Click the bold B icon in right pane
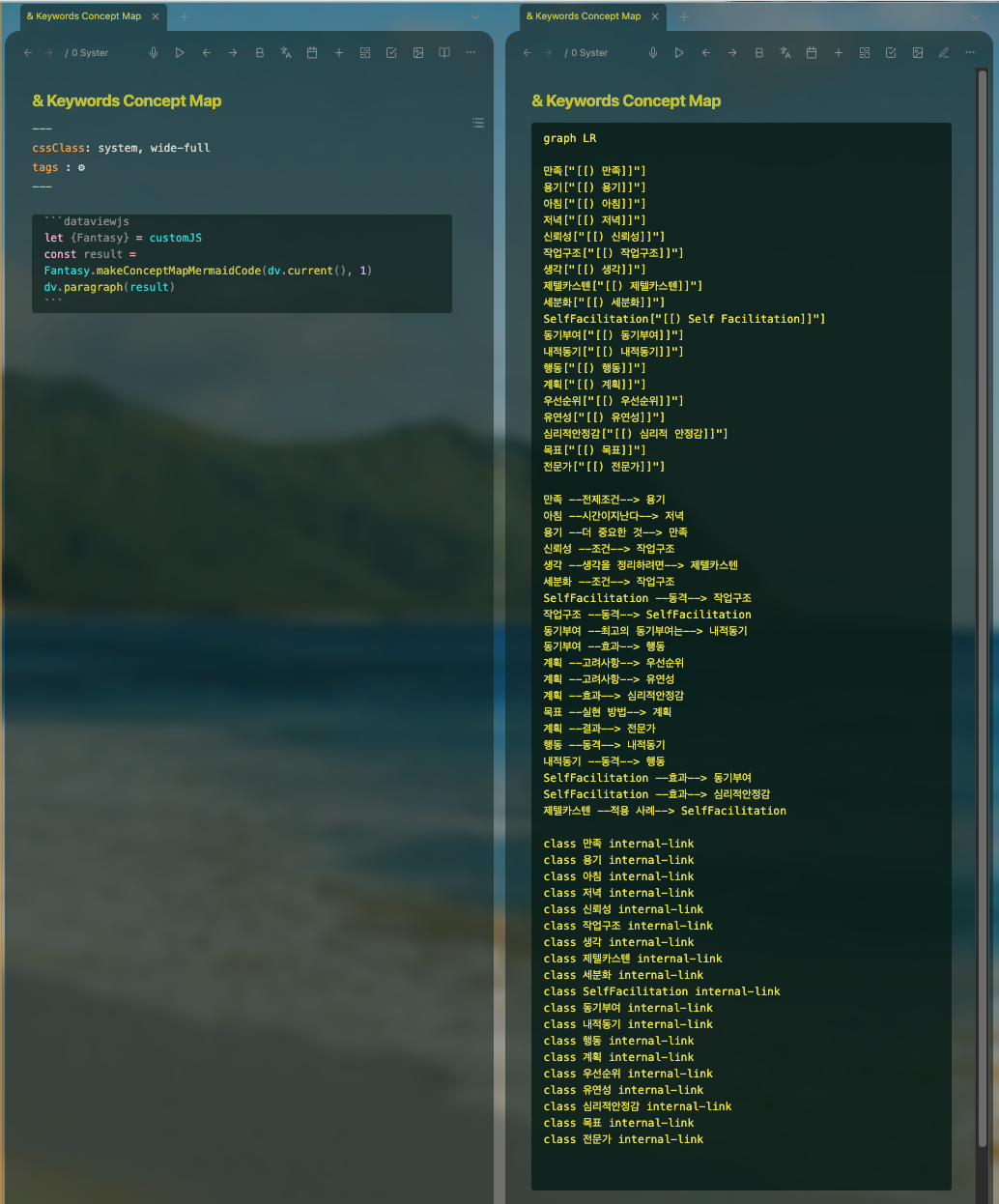The height and width of the screenshot is (1204, 999). (x=758, y=53)
